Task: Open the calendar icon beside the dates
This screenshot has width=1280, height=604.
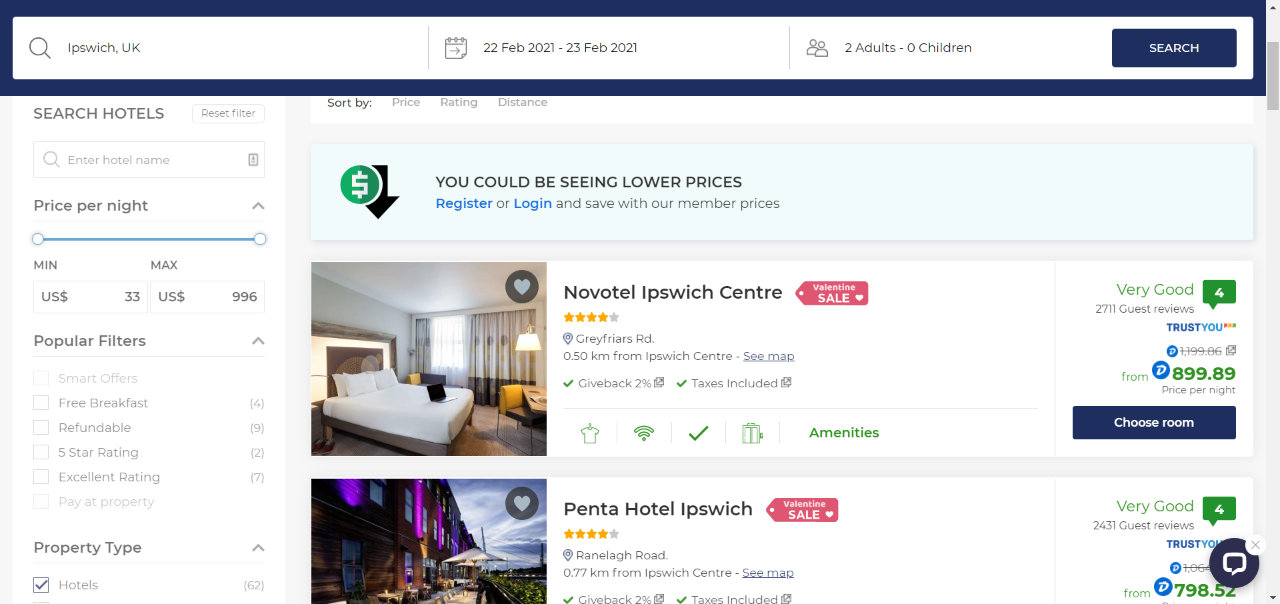Action: click(x=456, y=48)
